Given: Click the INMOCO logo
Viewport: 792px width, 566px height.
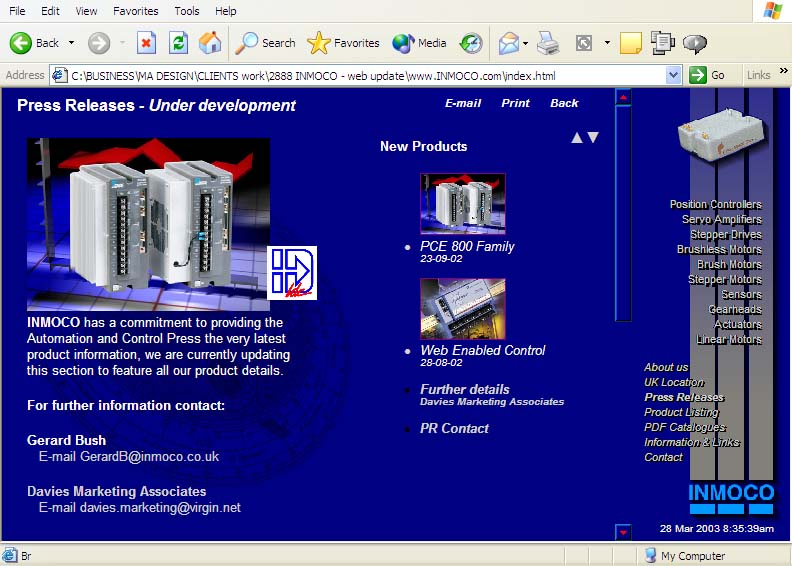Looking at the screenshot, I should pos(731,499).
